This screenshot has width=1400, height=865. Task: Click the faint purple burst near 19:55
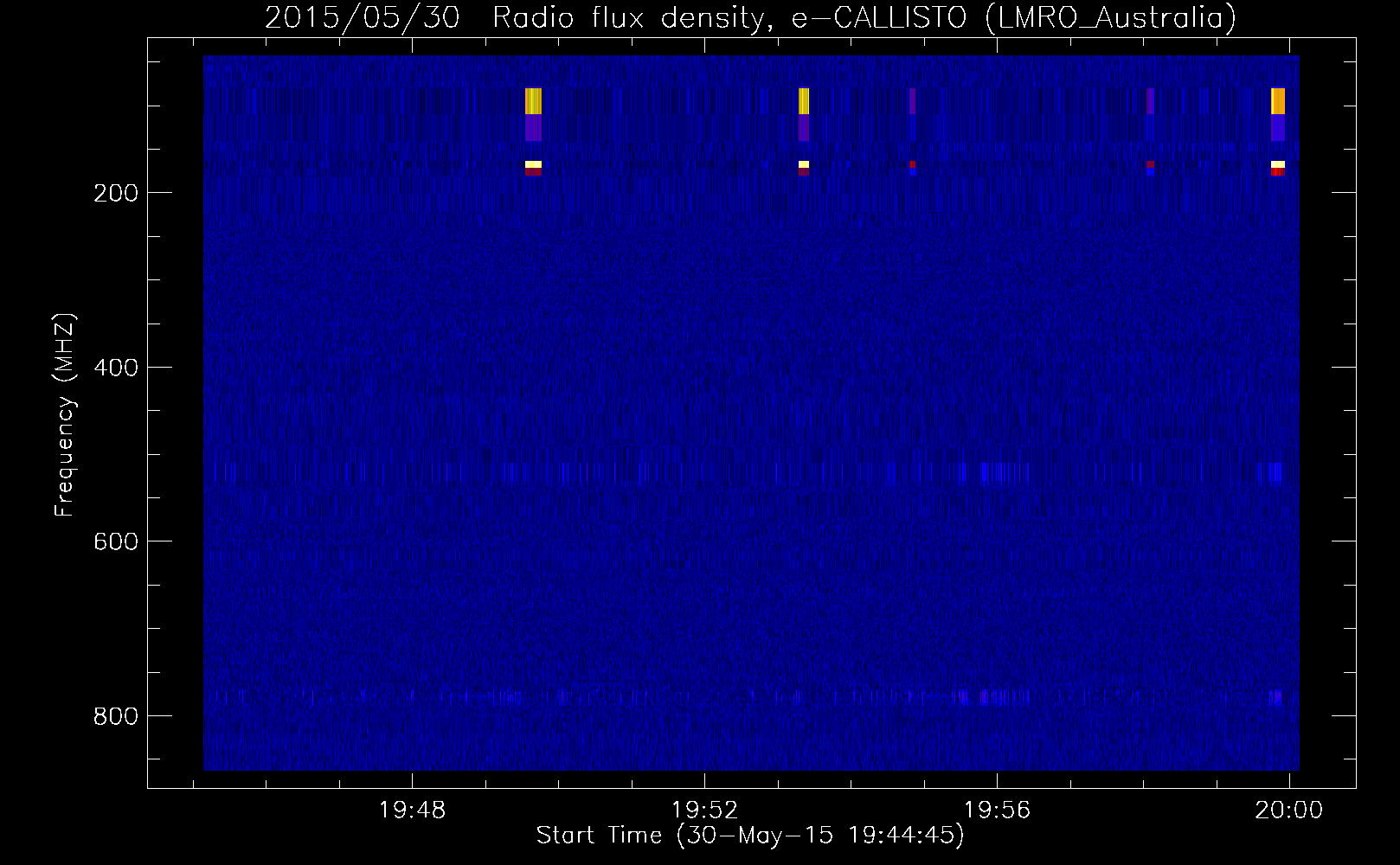(913, 101)
